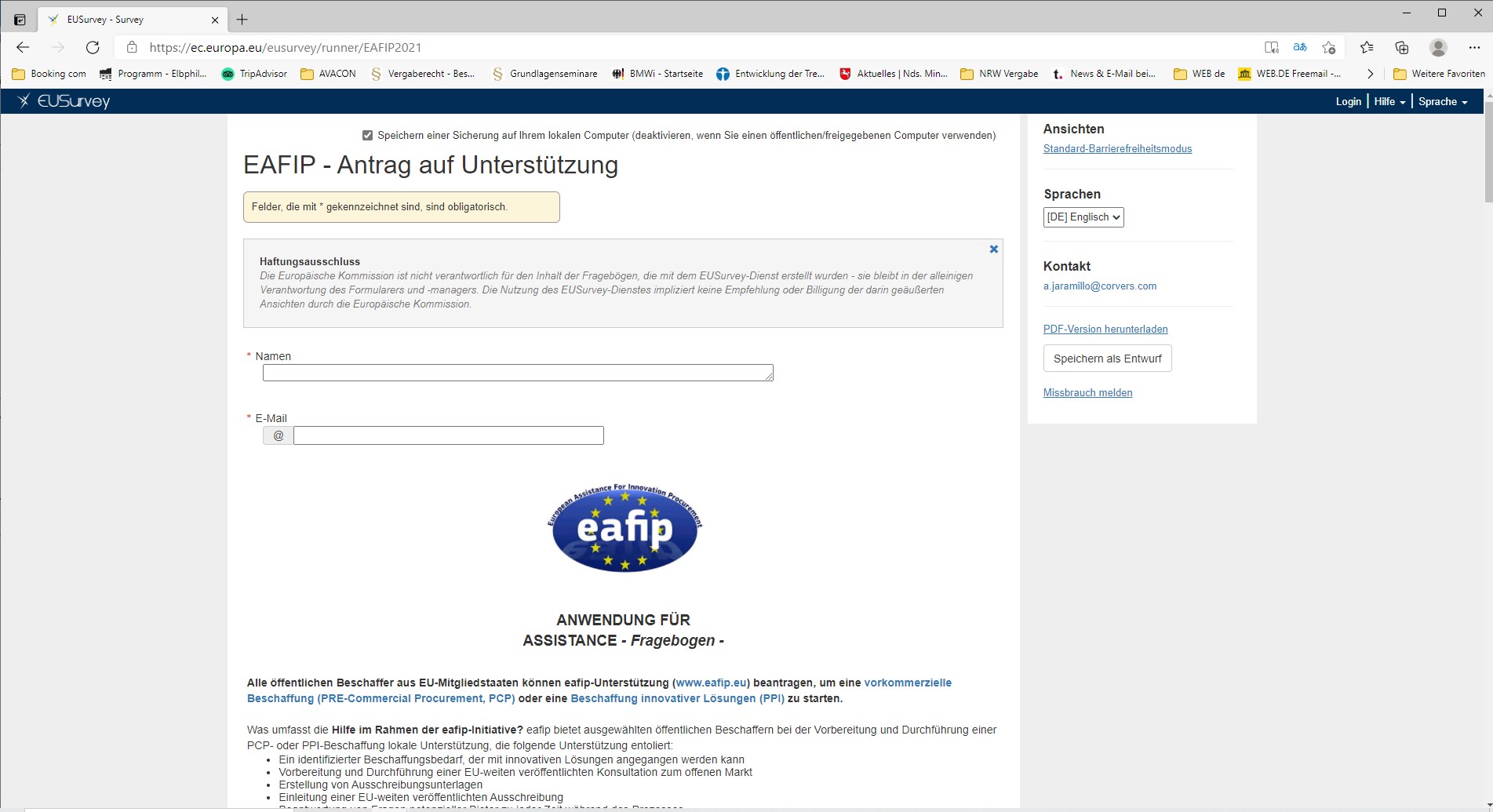Click the browser profile avatar icon
The image size is (1493, 812).
1438,47
